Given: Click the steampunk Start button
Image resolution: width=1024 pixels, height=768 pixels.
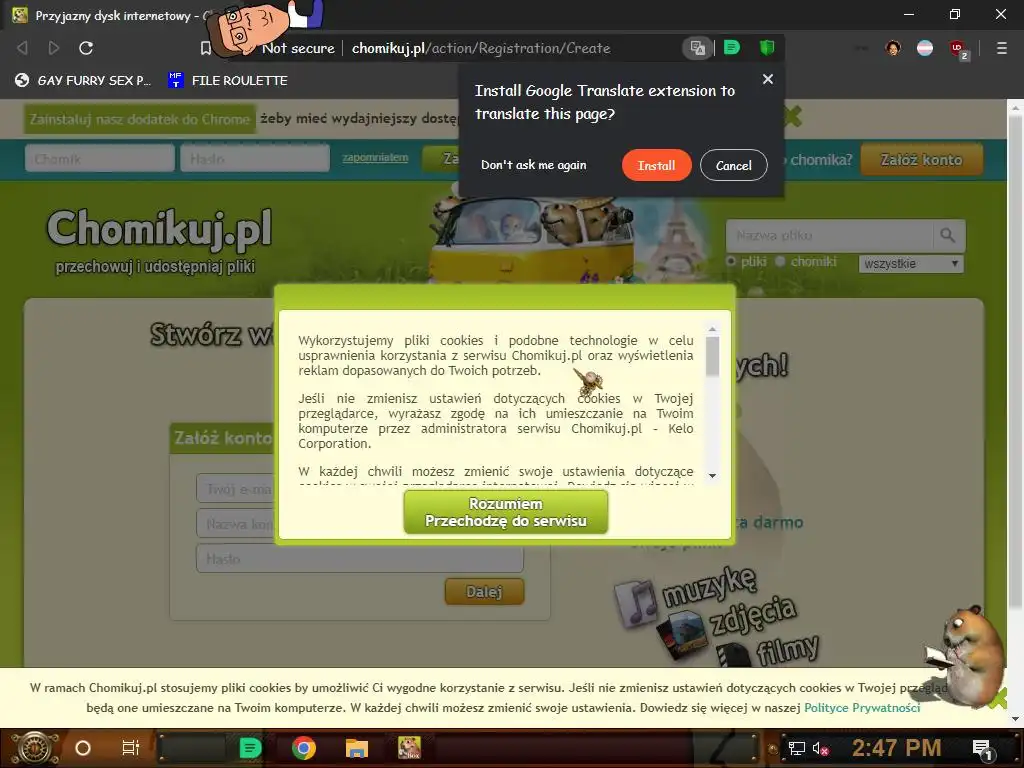Looking at the screenshot, I should (33, 748).
